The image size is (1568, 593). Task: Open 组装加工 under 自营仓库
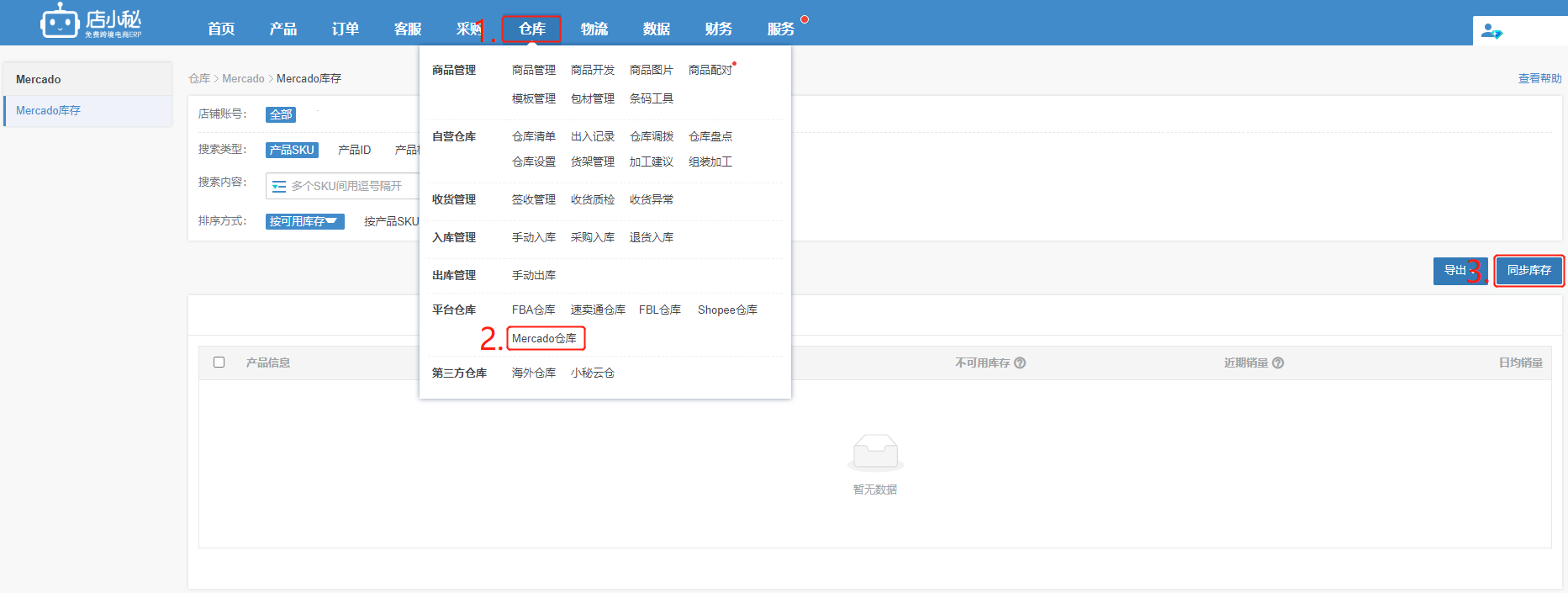[710, 161]
